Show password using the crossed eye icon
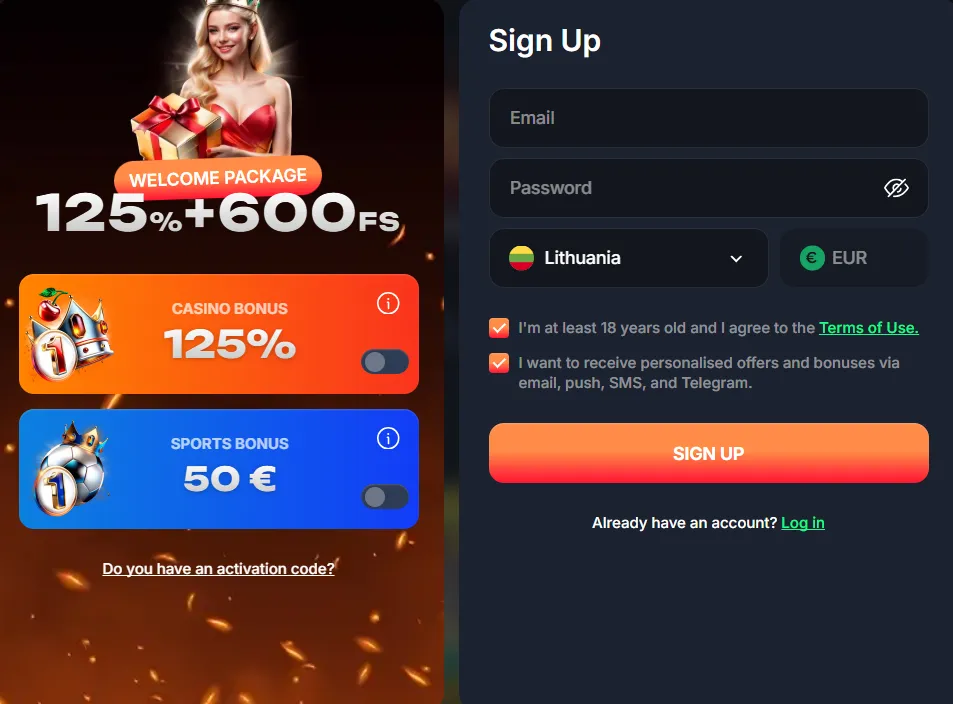This screenshot has height=704, width=953. point(896,188)
